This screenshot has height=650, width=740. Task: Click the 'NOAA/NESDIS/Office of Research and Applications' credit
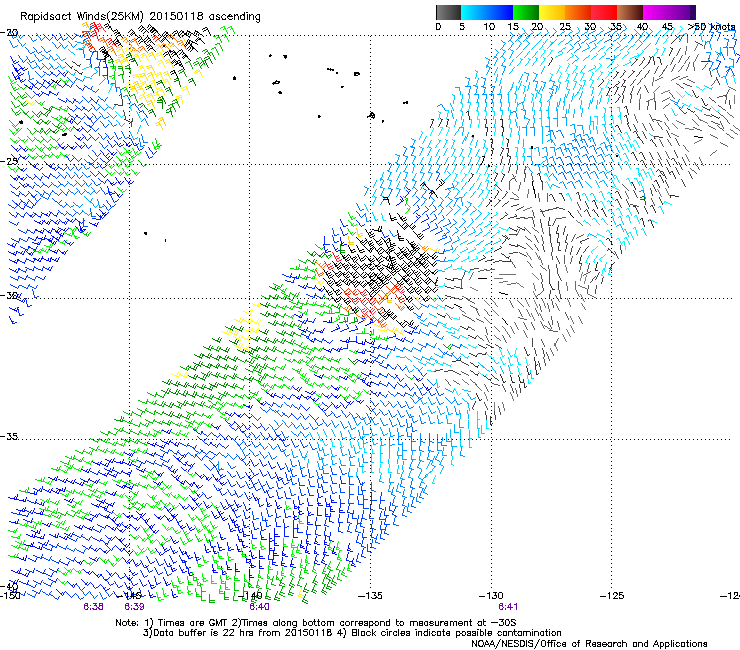click(x=589, y=644)
